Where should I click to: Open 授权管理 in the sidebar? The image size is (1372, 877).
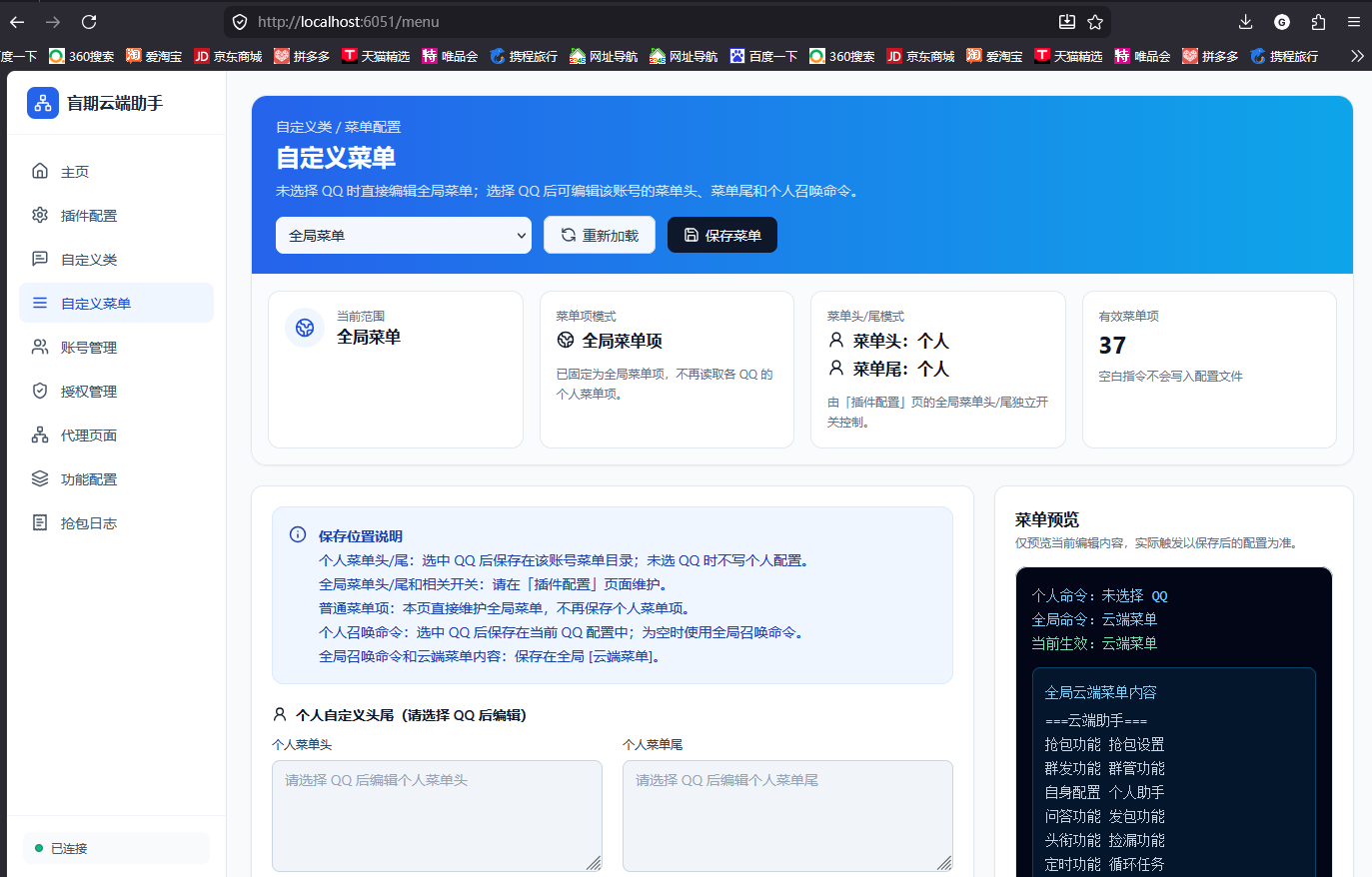coord(116,391)
